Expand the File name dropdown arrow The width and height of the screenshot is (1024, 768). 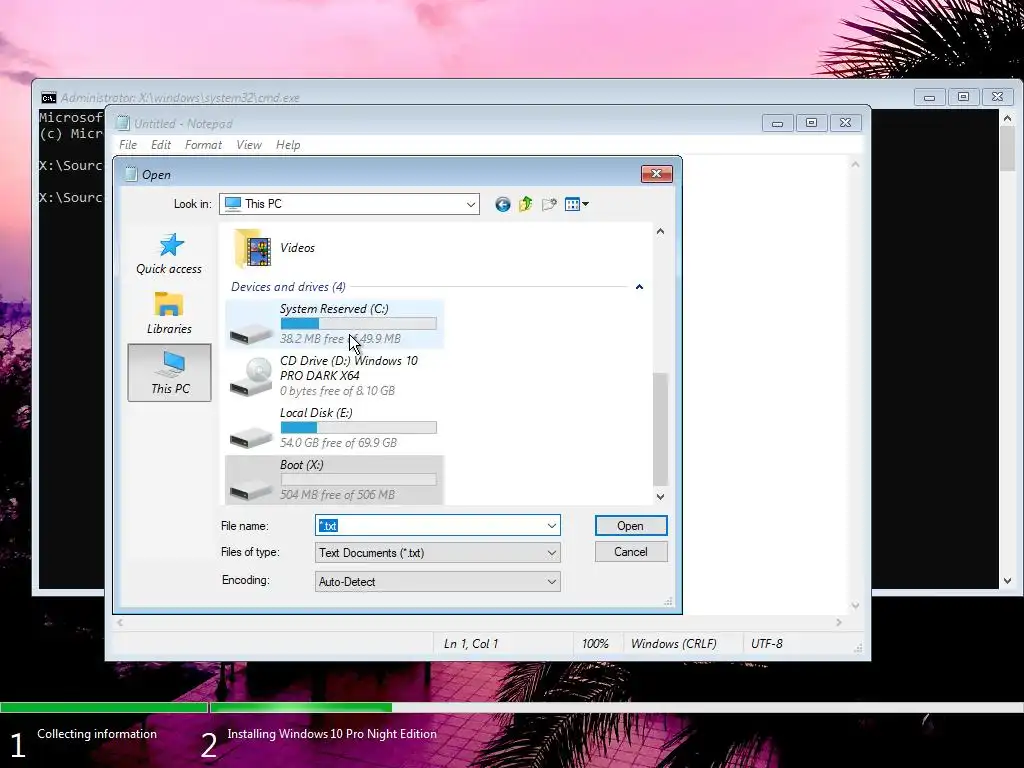[x=552, y=526]
